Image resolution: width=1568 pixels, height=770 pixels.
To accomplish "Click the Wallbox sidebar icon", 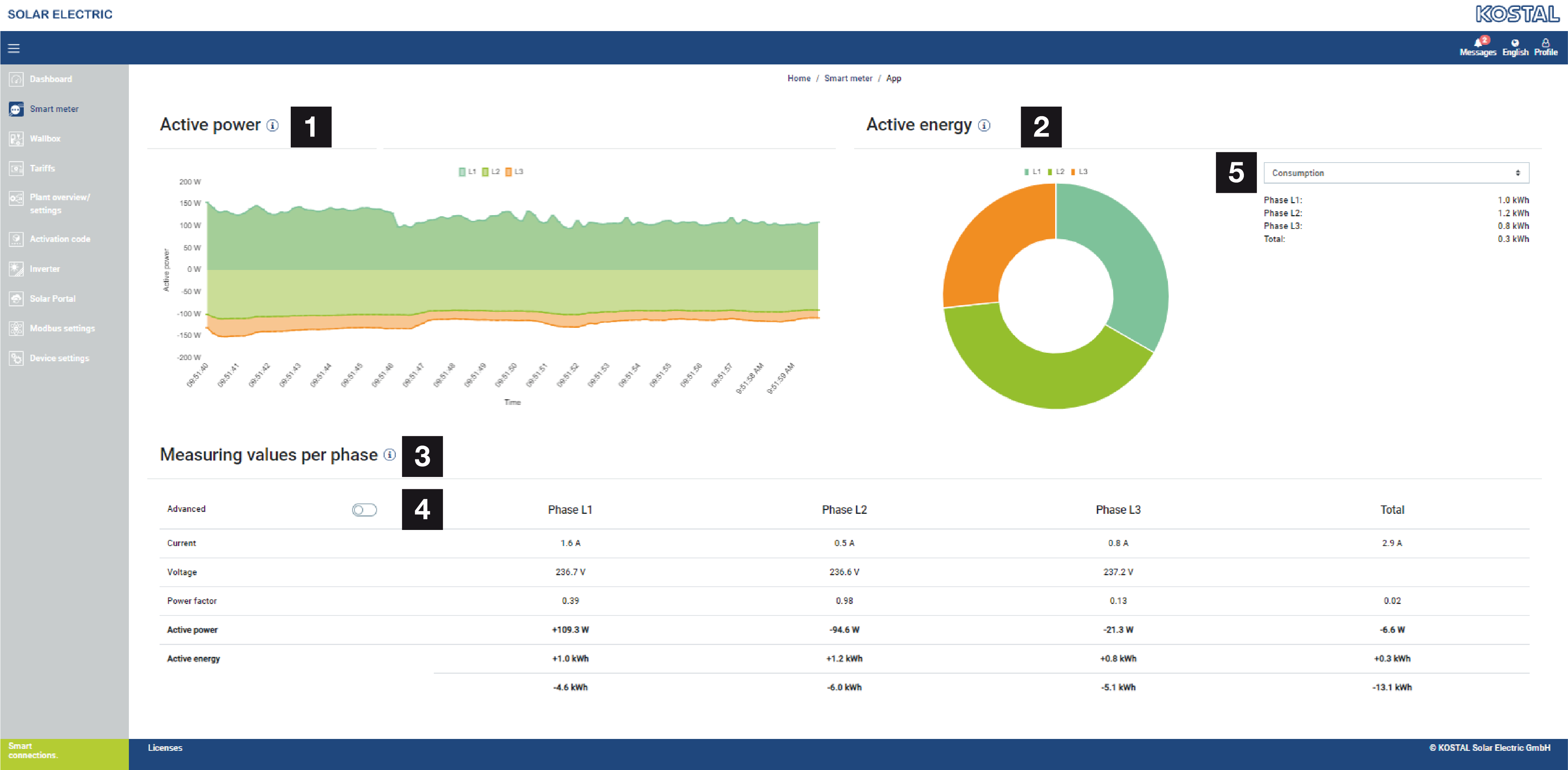I will 16,139.
